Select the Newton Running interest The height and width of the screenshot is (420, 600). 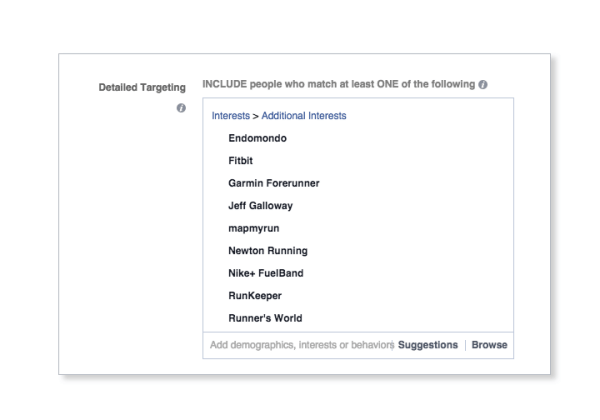268,251
